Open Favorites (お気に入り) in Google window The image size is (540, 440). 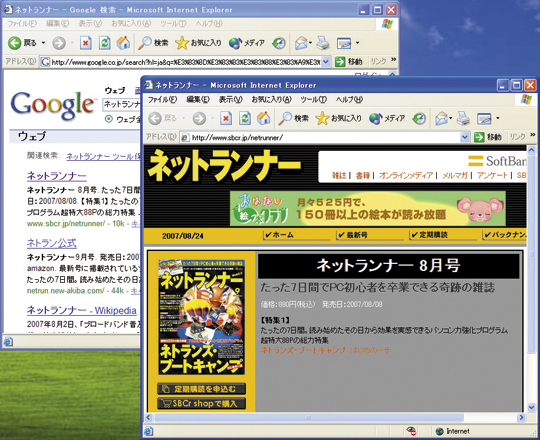tap(198, 43)
